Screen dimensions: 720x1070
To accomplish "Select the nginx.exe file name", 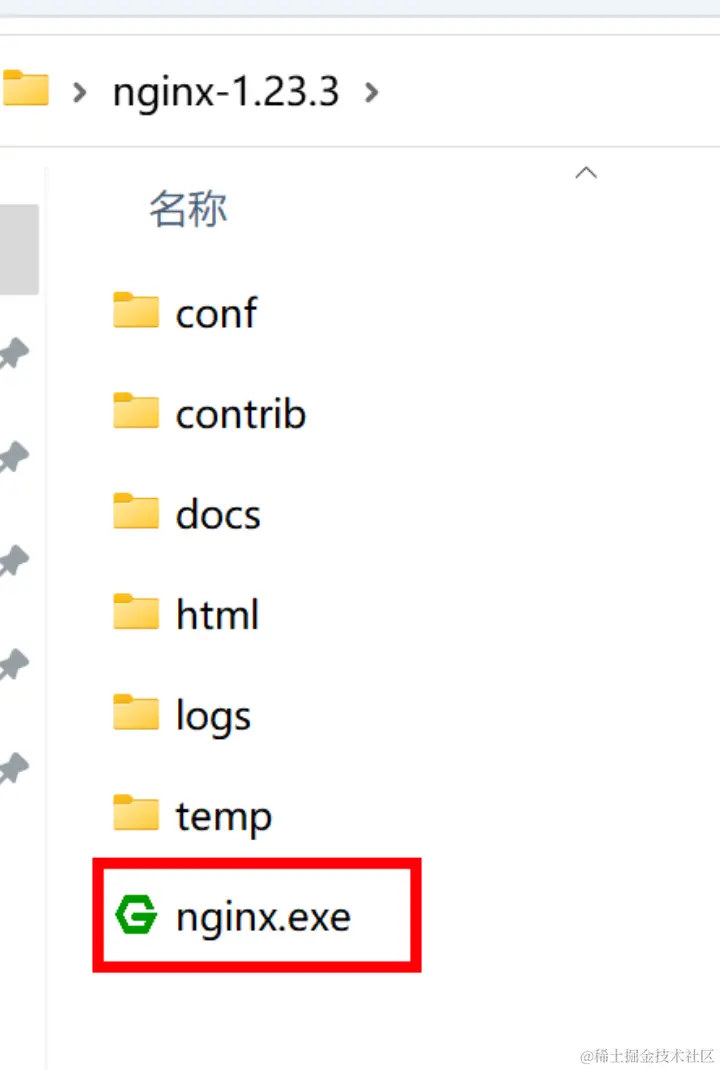I will [x=263, y=916].
